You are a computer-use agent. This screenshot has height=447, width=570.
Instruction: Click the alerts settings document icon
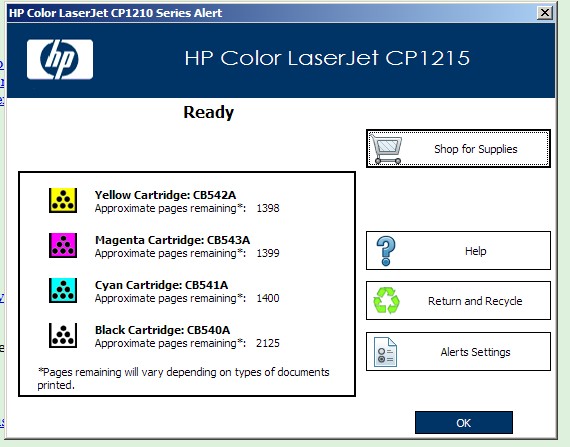click(x=386, y=352)
